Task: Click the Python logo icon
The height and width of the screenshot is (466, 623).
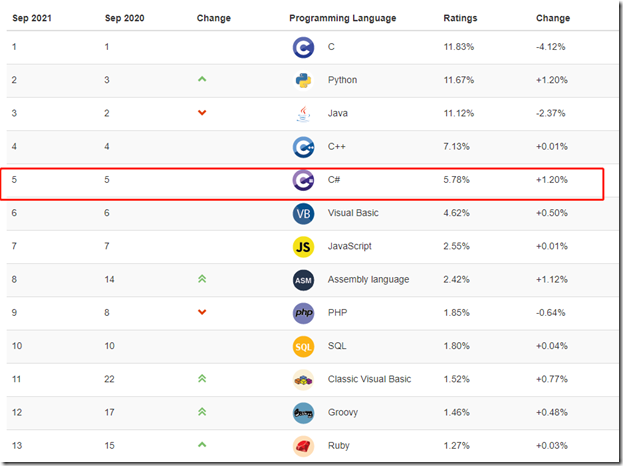Action: tap(303, 81)
